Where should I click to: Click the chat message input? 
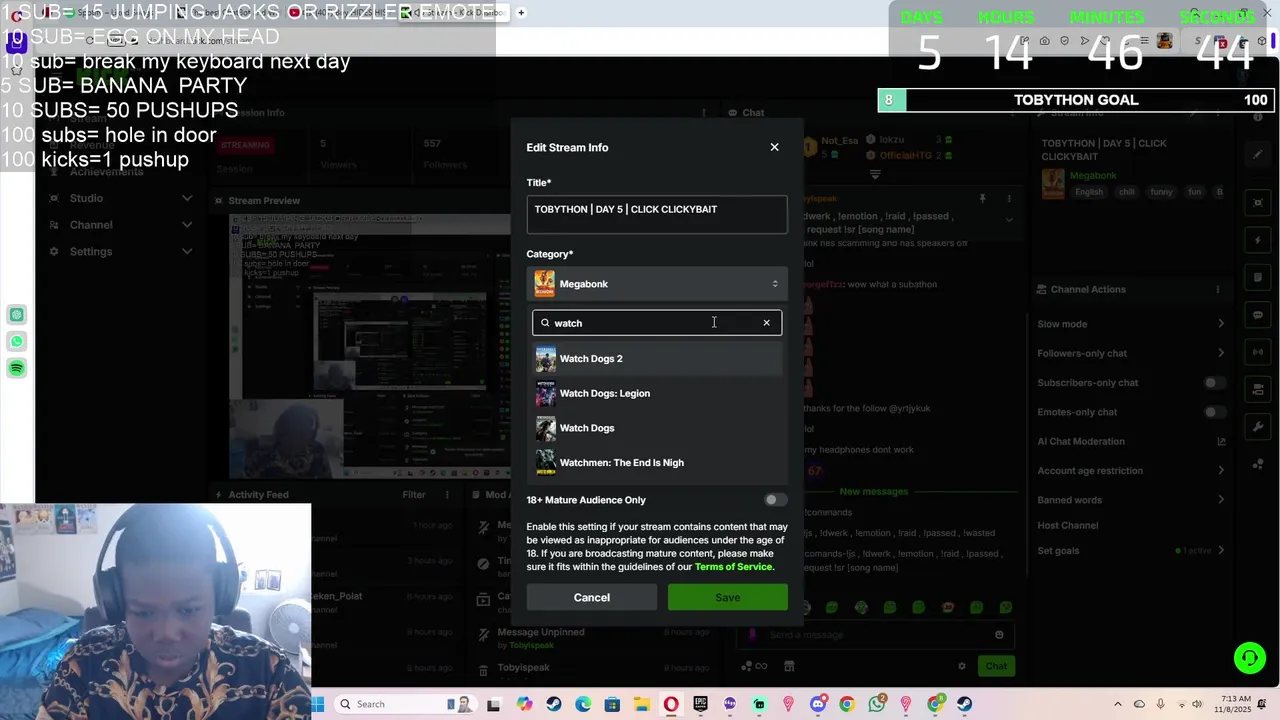click(877, 635)
